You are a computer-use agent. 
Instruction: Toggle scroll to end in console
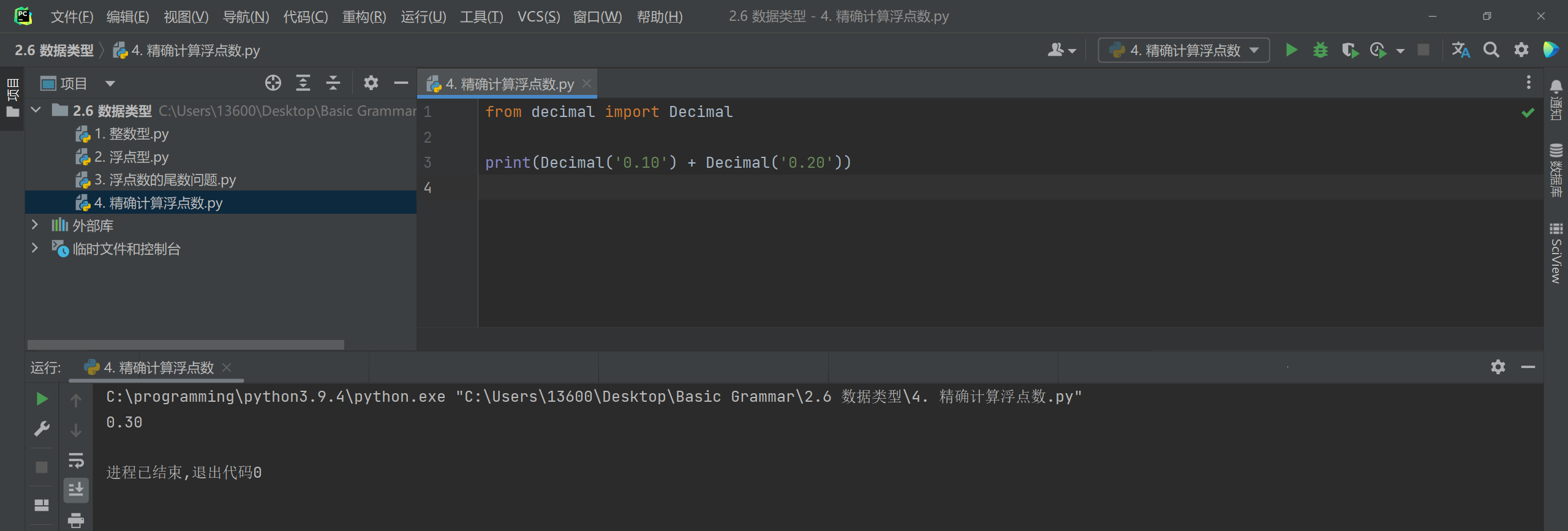click(76, 490)
